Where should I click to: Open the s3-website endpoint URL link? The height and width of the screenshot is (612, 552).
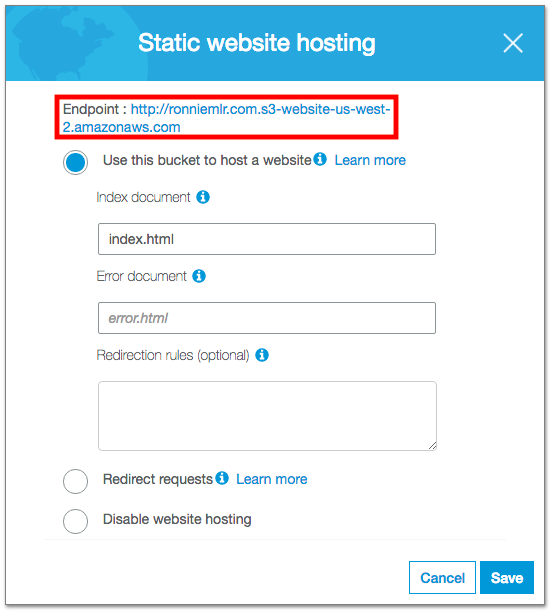click(x=226, y=118)
